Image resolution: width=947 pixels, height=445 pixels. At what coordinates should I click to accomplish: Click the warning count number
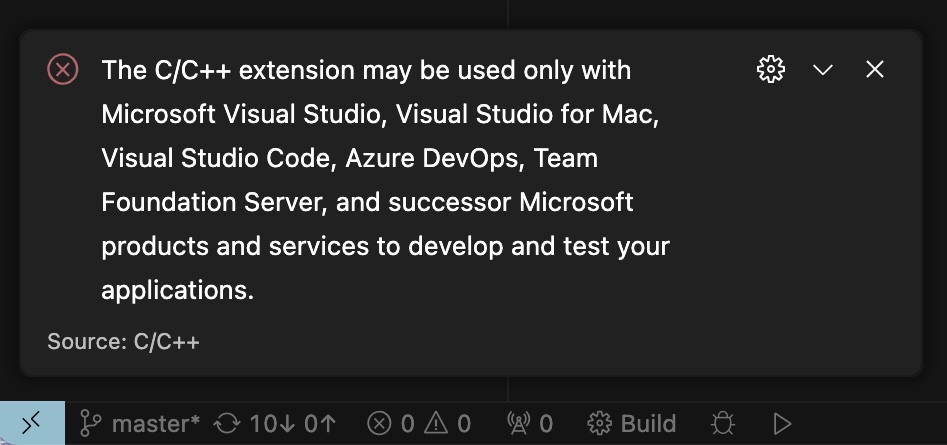pyautogui.click(x=464, y=424)
